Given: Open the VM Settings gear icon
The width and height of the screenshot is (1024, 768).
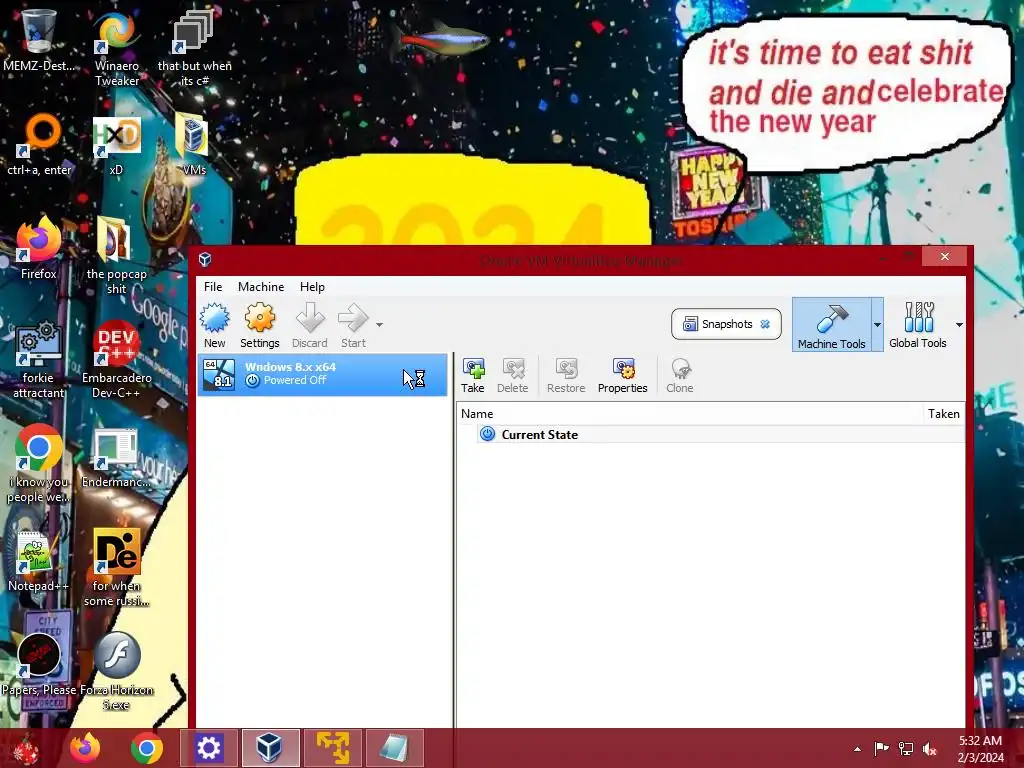Looking at the screenshot, I should pyautogui.click(x=259, y=325).
